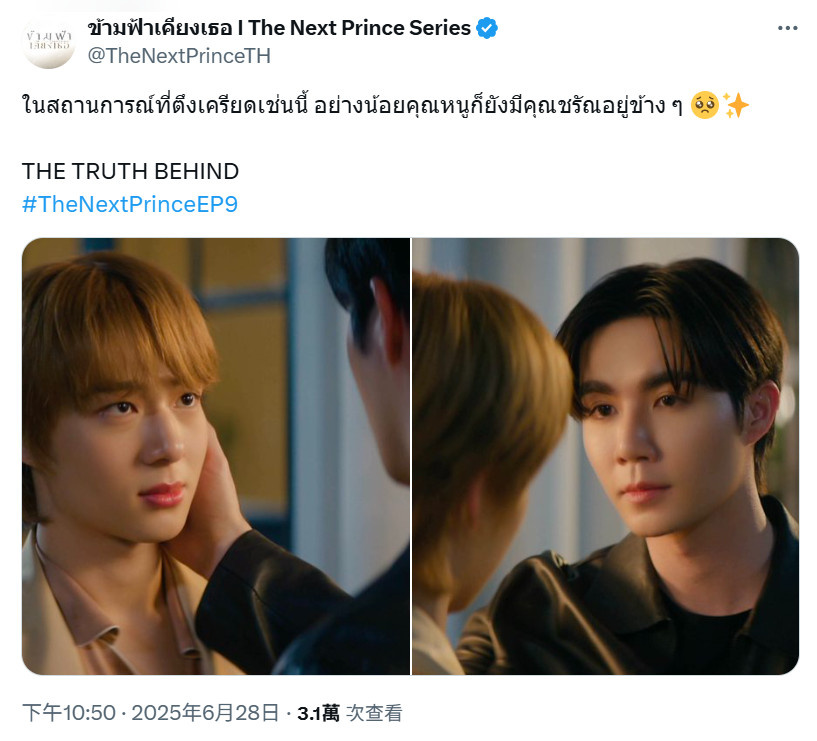Open the round profile avatar

(48, 42)
